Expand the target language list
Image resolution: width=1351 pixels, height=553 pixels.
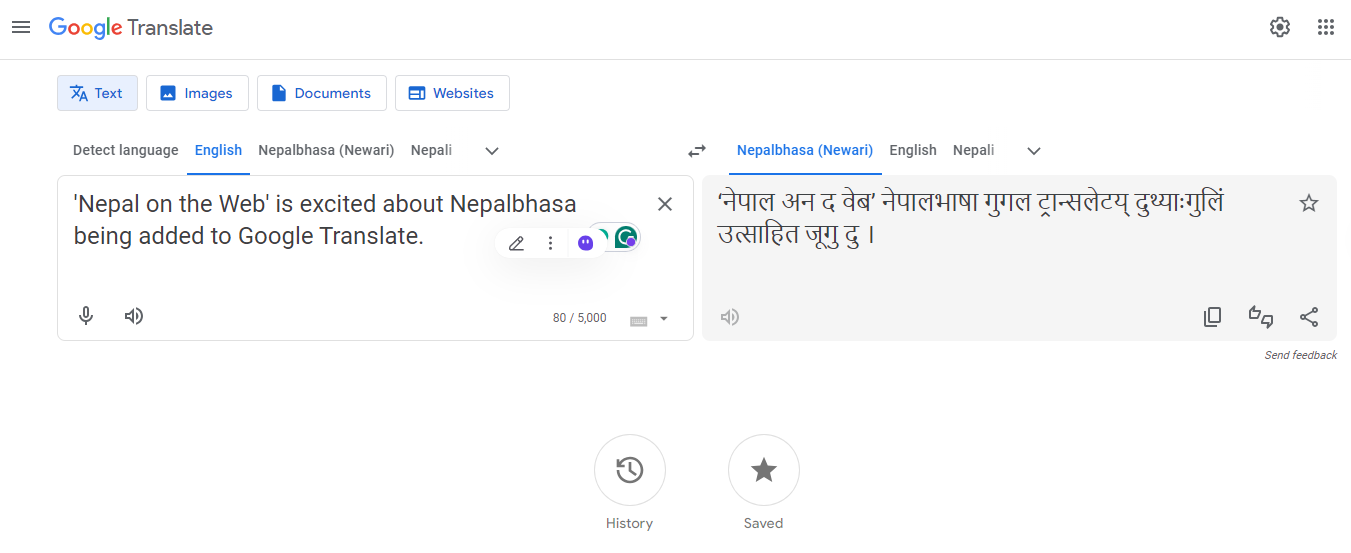click(1034, 151)
